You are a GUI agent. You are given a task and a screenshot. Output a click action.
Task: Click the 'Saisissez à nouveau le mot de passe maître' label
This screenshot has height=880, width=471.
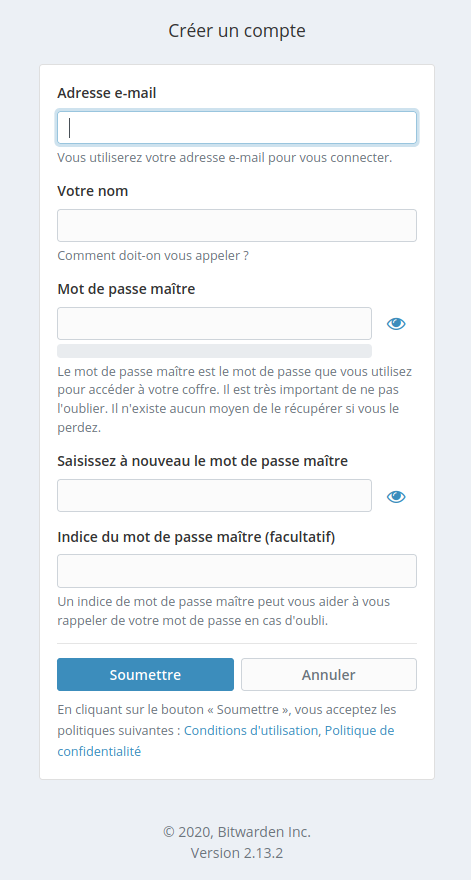pos(203,461)
